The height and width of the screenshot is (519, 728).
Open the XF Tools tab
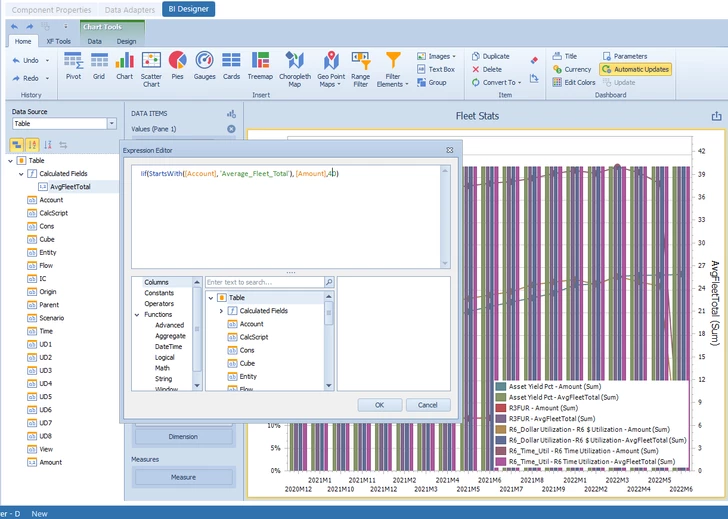tap(58, 41)
